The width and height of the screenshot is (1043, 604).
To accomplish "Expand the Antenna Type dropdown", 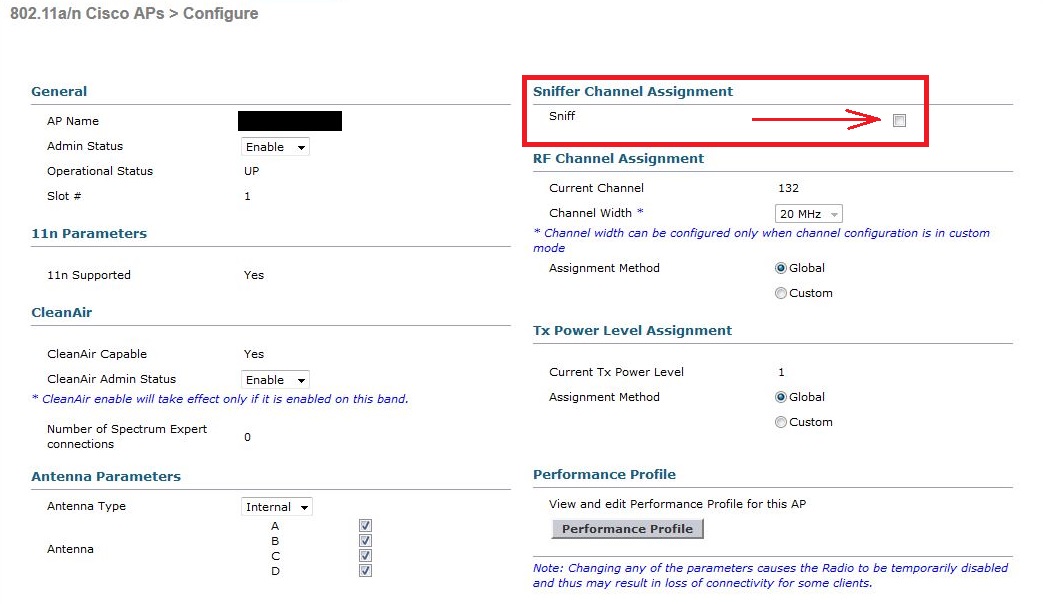I will [277, 507].
